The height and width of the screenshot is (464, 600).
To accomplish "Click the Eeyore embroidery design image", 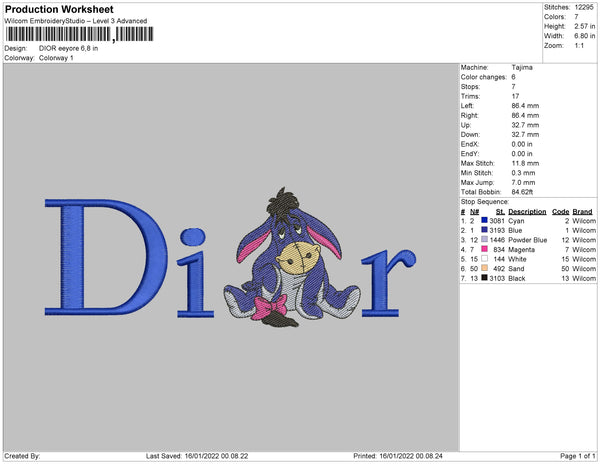I will [x=292, y=257].
